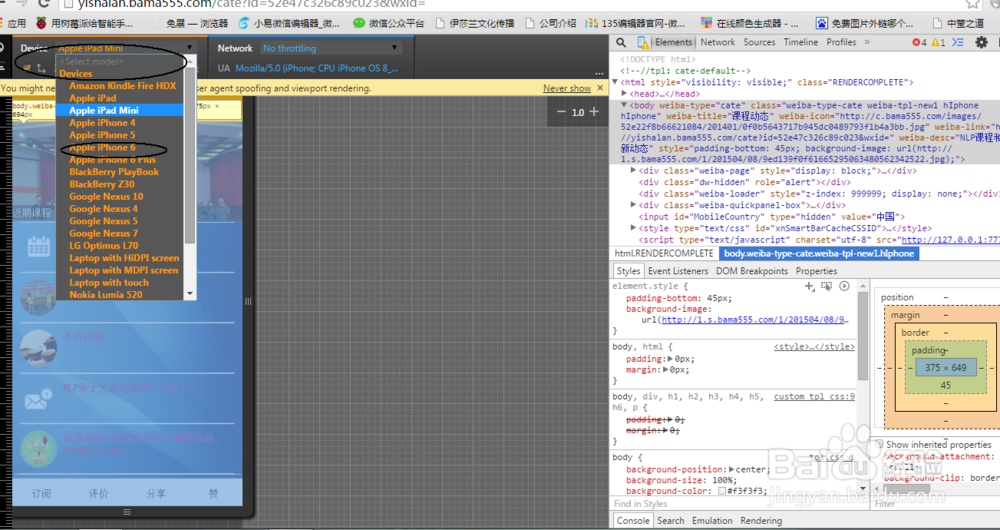
Task: Click the calendar icon in mobile page
Action: click(x=39, y=246)
